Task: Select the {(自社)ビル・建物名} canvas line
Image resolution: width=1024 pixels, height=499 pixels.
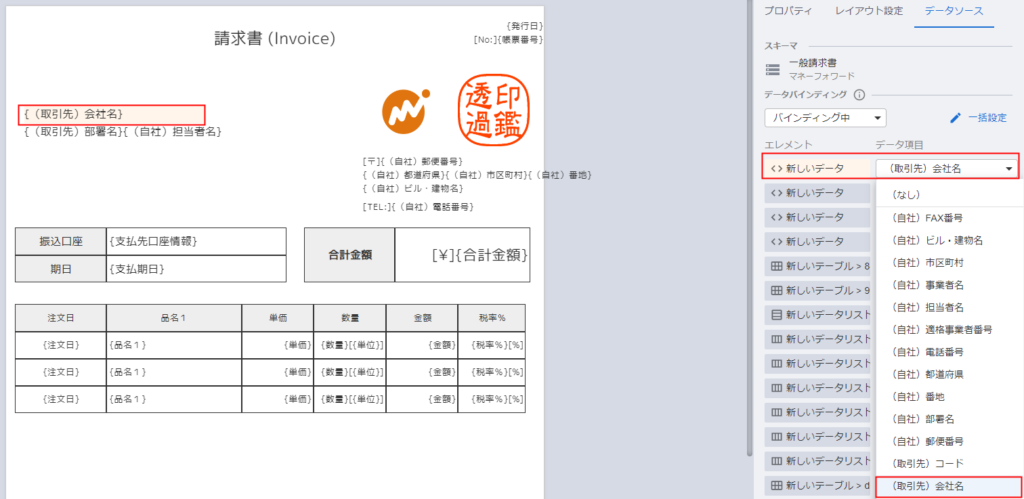Action: click(413, 188)
